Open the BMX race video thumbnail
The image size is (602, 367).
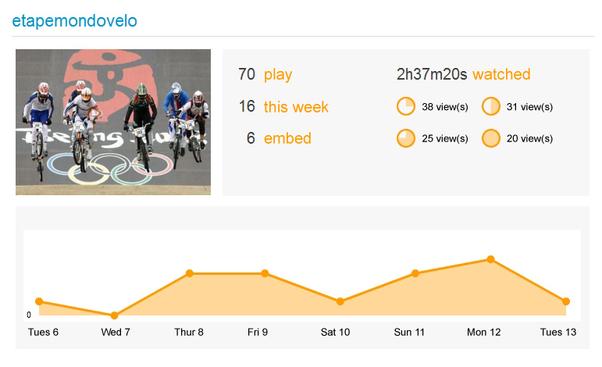(x=113, y=122)
